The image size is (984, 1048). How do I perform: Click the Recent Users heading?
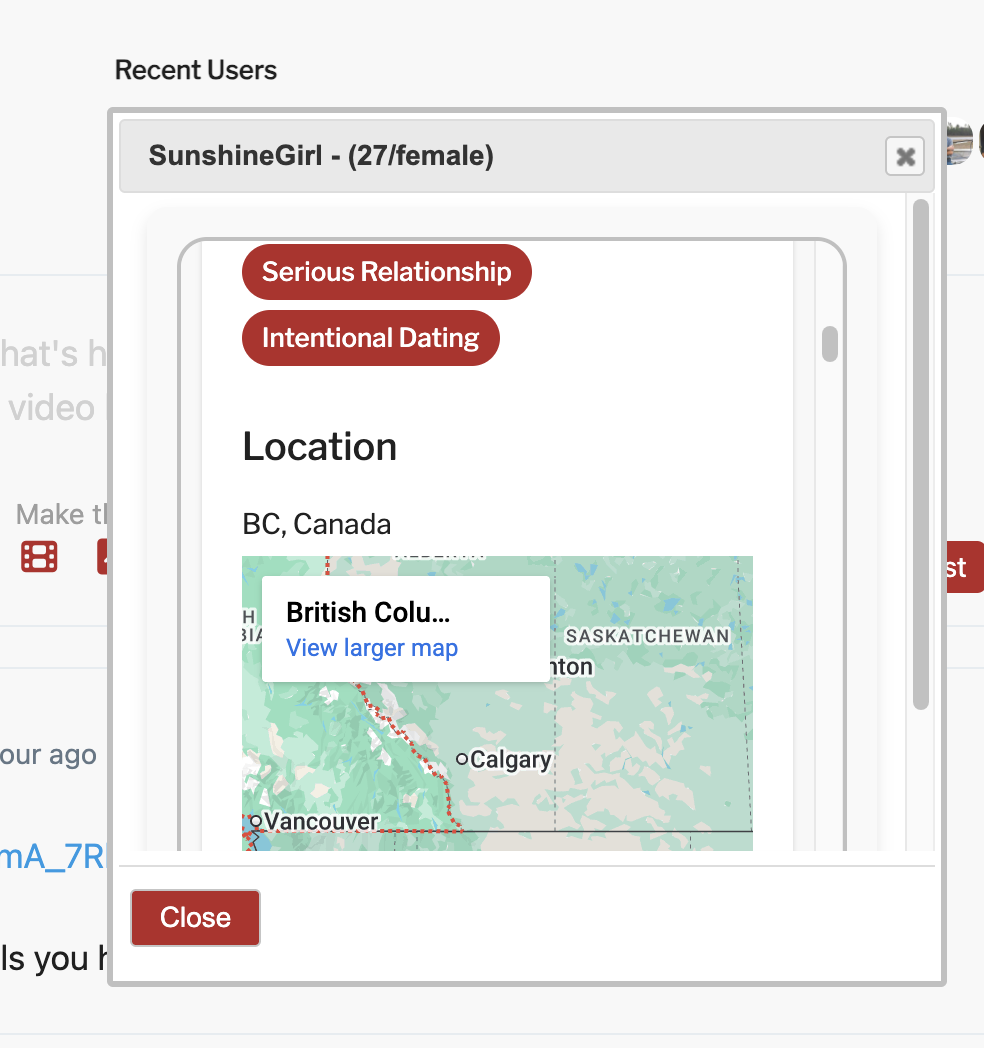coord(196,70)
